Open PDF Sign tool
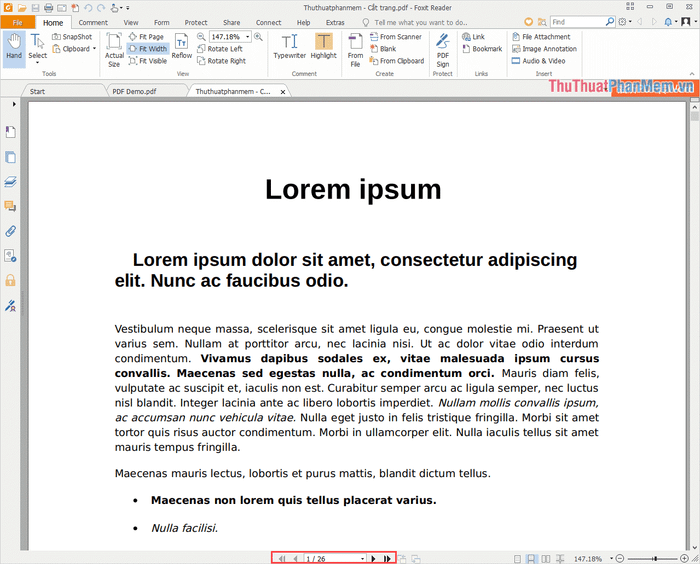 coord(443,50)
